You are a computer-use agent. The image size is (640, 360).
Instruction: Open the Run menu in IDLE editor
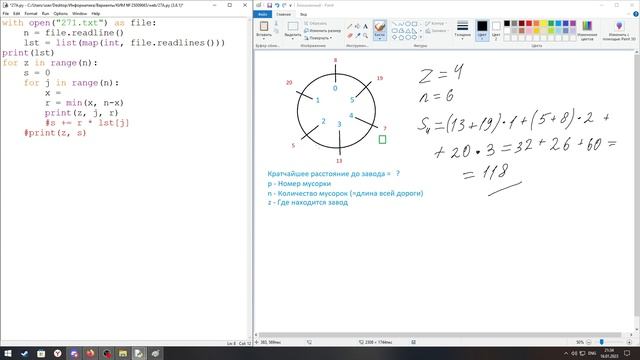coord(45,14)
